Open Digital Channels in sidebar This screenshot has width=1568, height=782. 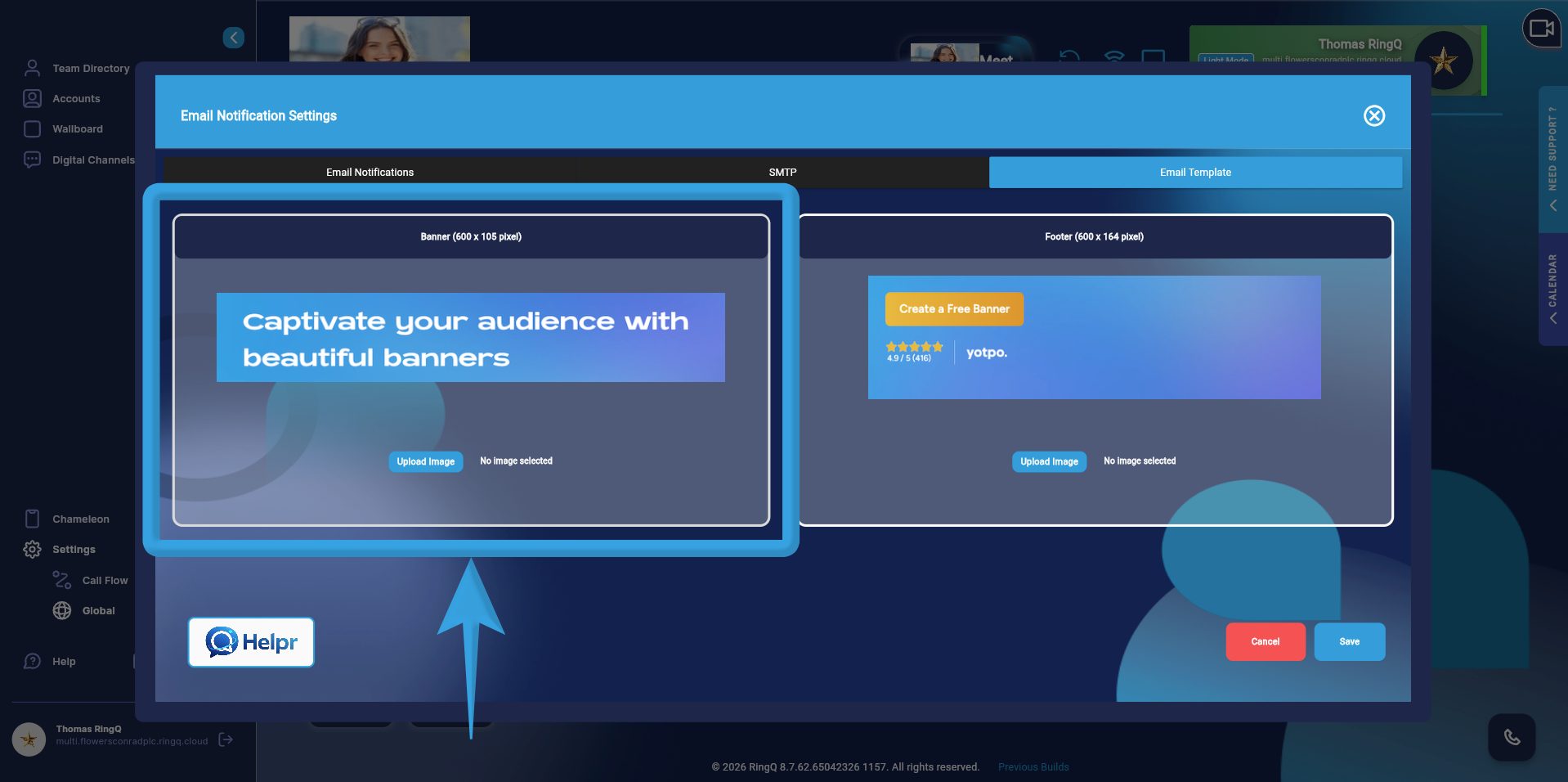(93, 160)
